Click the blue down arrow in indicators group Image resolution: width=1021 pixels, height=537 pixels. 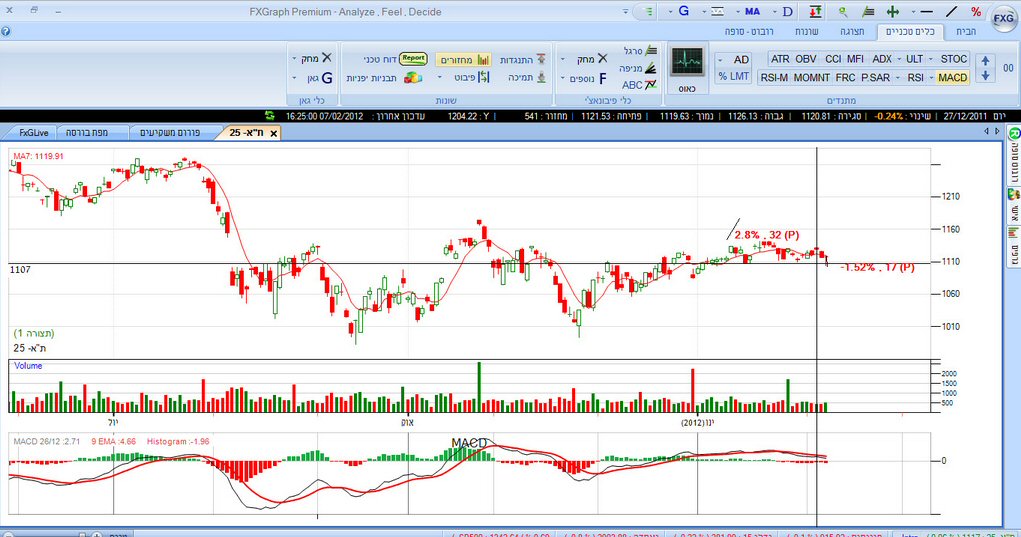pyautogui.click(x=985, y=76)
